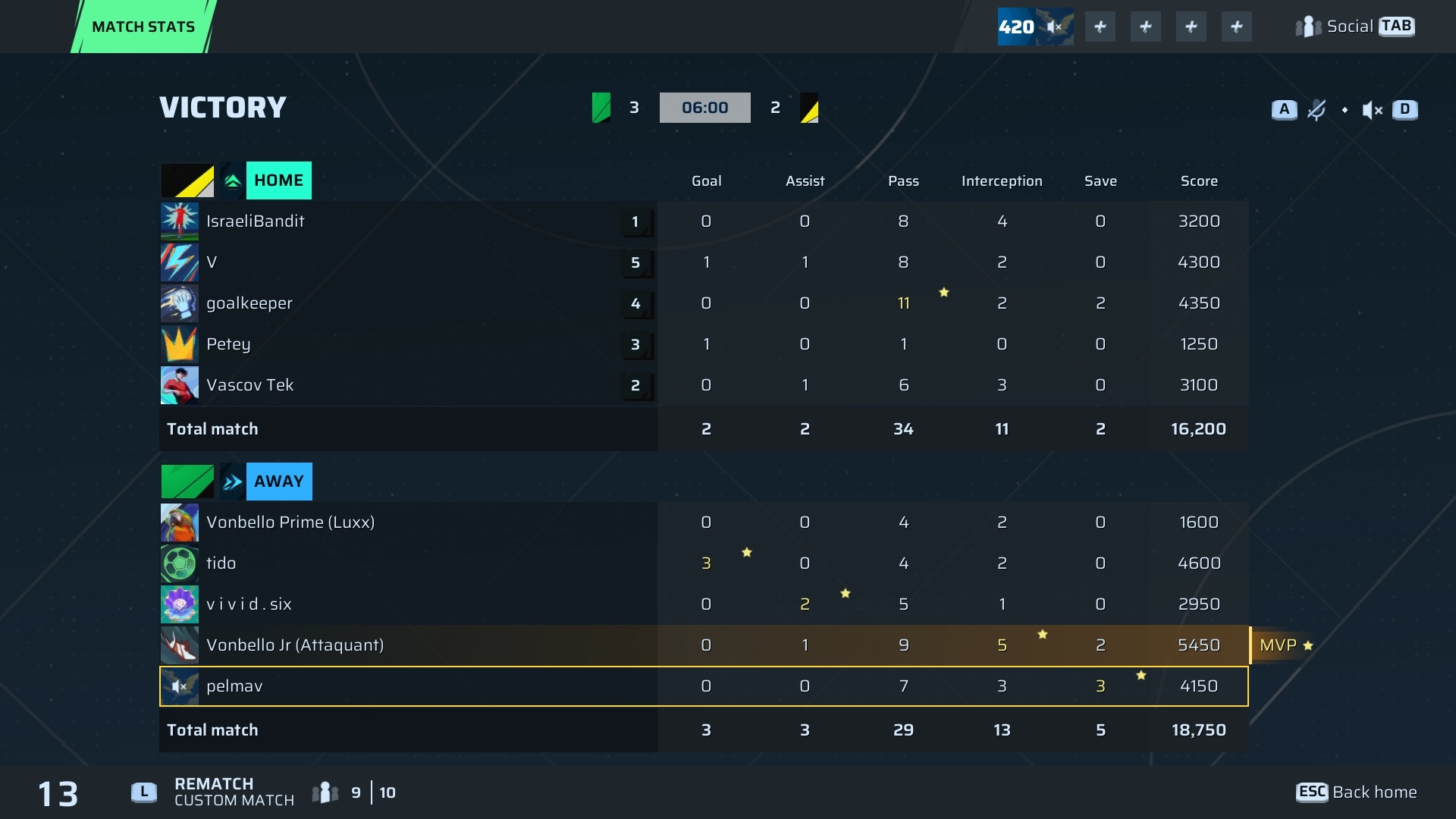Click the home total score 16,200

[x=1198, y=429]
